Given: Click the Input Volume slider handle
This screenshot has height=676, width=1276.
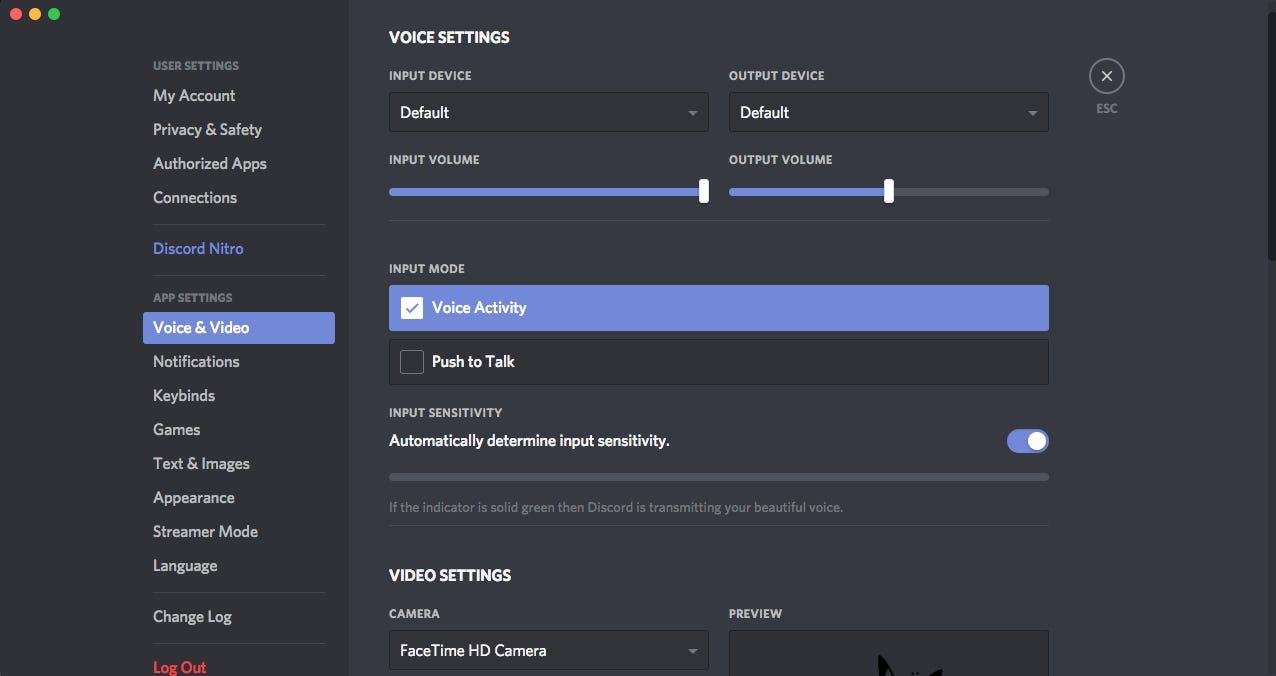Looking at the screenshot, I should click(x=704, y=192).
